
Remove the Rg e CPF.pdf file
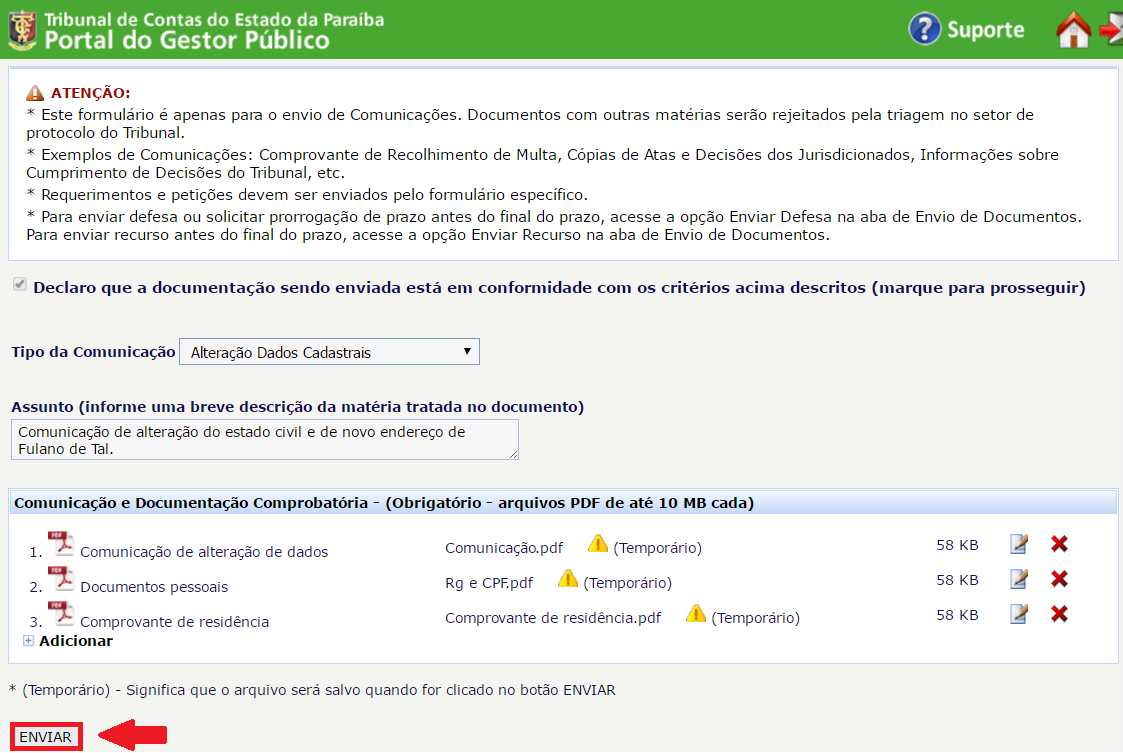tap(1060, 579)
